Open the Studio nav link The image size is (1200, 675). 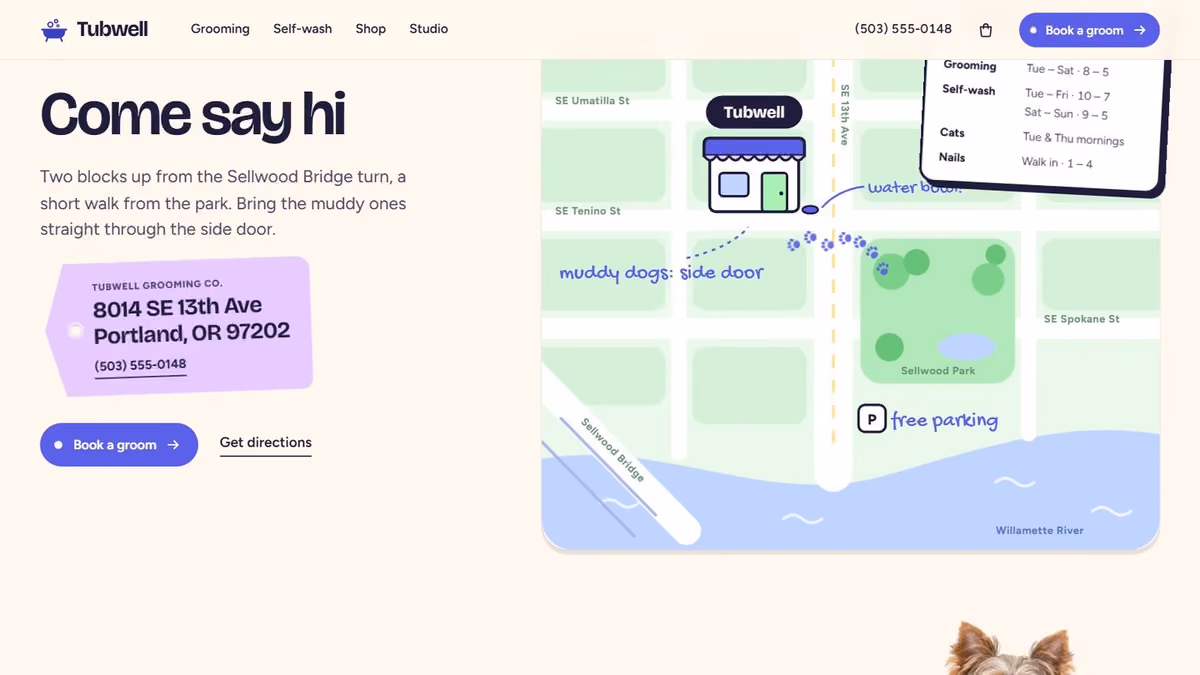[428, 29]
